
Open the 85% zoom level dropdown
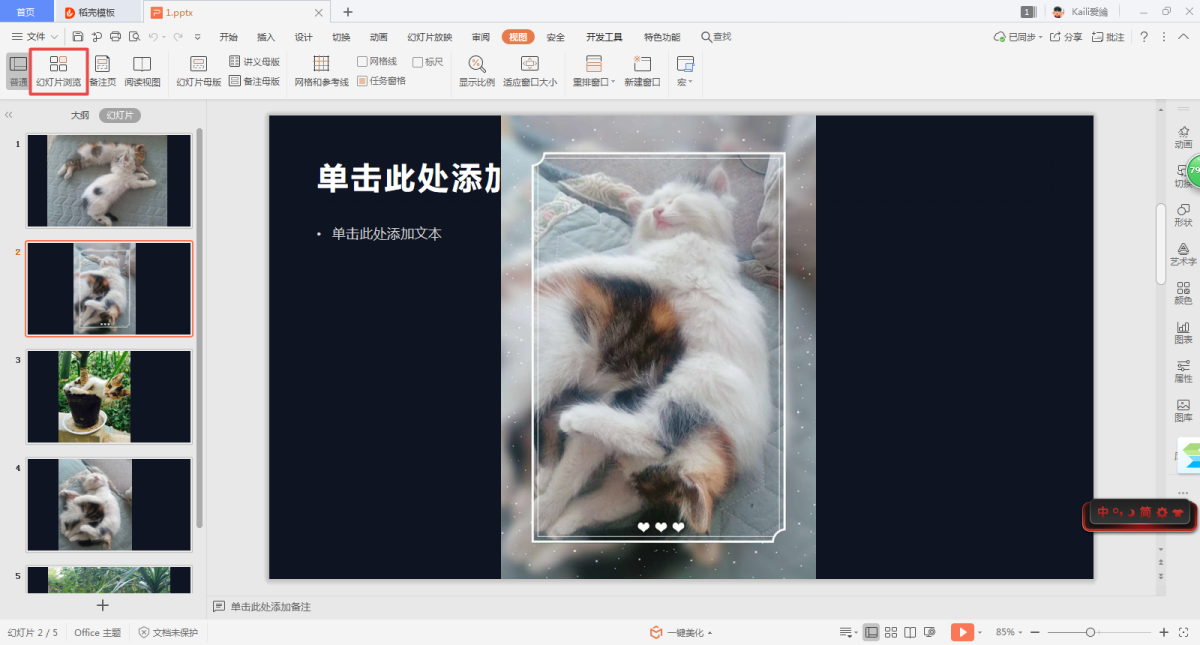pyautogui.click(x=1009, y=632)
